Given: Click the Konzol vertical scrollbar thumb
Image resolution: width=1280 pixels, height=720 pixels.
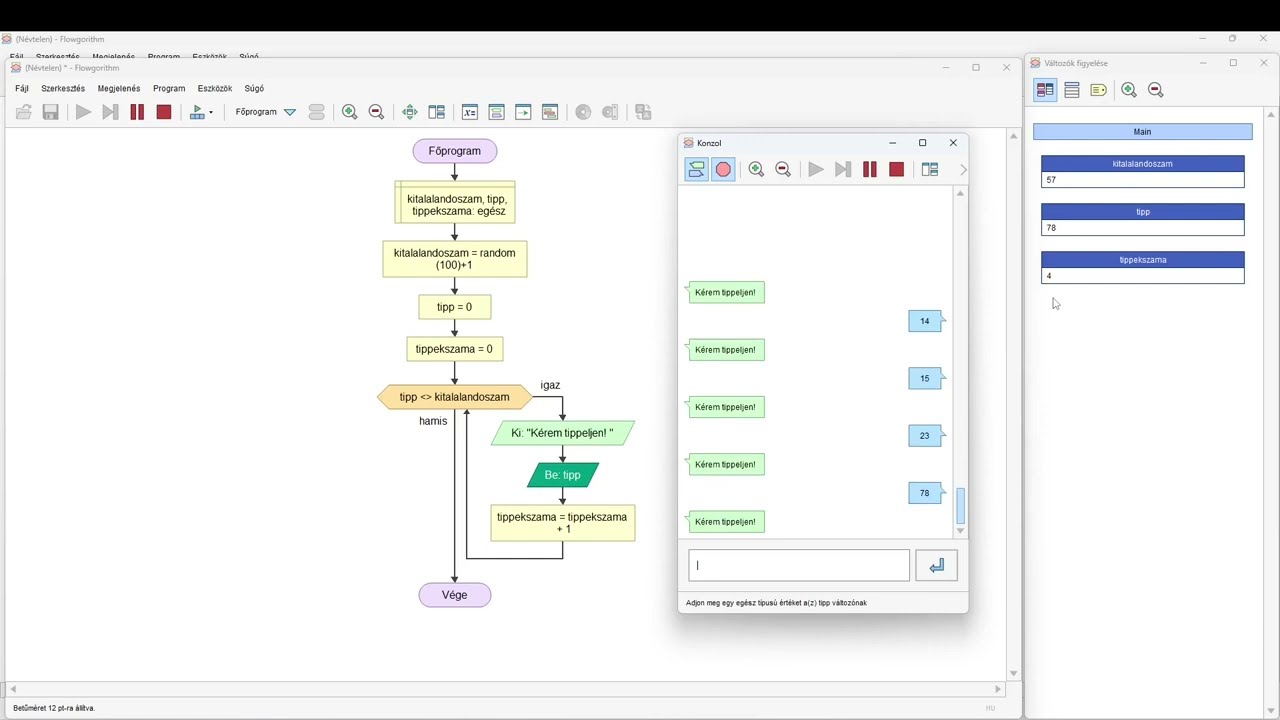Looking at the screenshot, I should [x=961, y=506].
